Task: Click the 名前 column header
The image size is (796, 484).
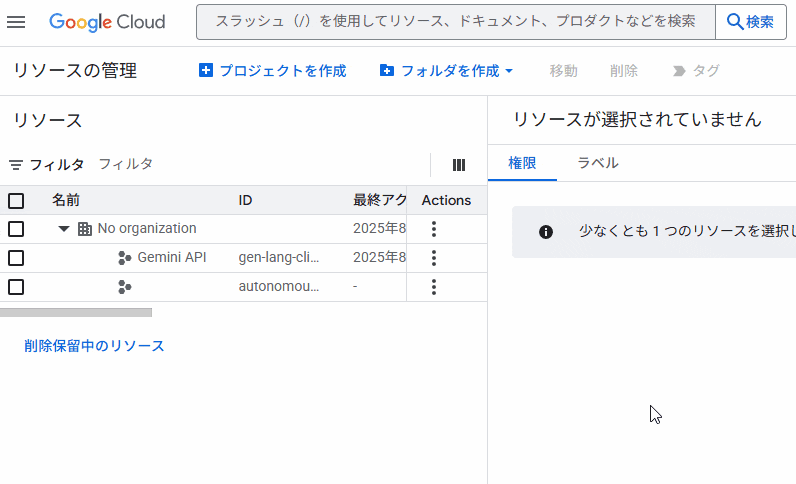Action: (x=66, y=200)
